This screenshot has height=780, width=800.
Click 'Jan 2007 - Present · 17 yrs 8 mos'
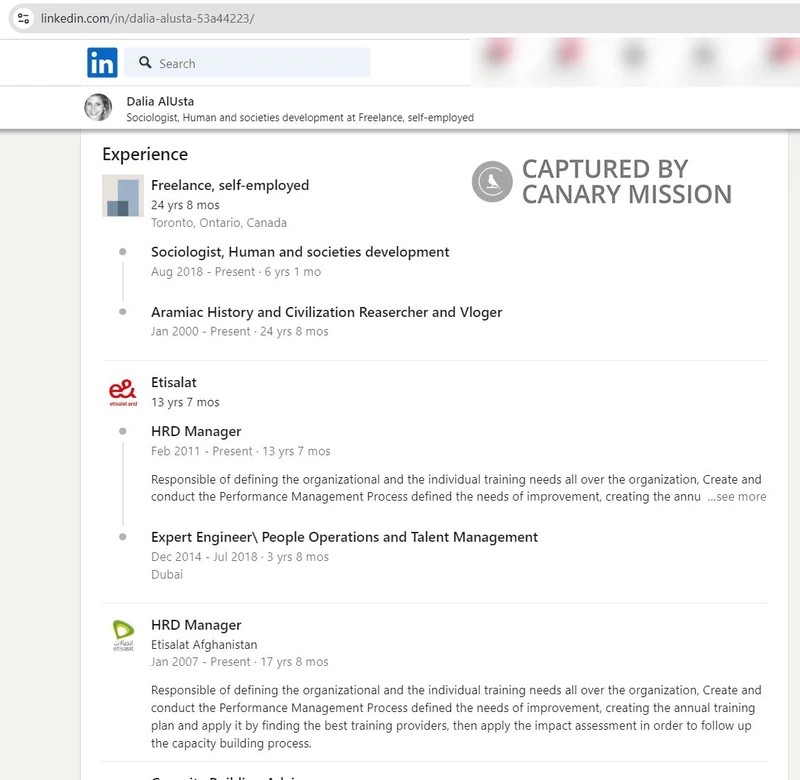(x=240, y=662)
